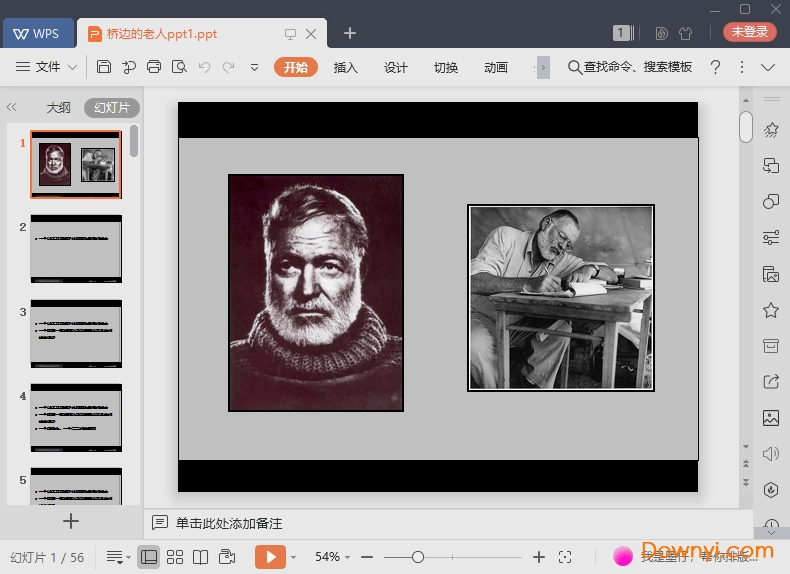The image size is (790, 574).
Task: Switch to the 大纲 outline tab
Action: 59,108
